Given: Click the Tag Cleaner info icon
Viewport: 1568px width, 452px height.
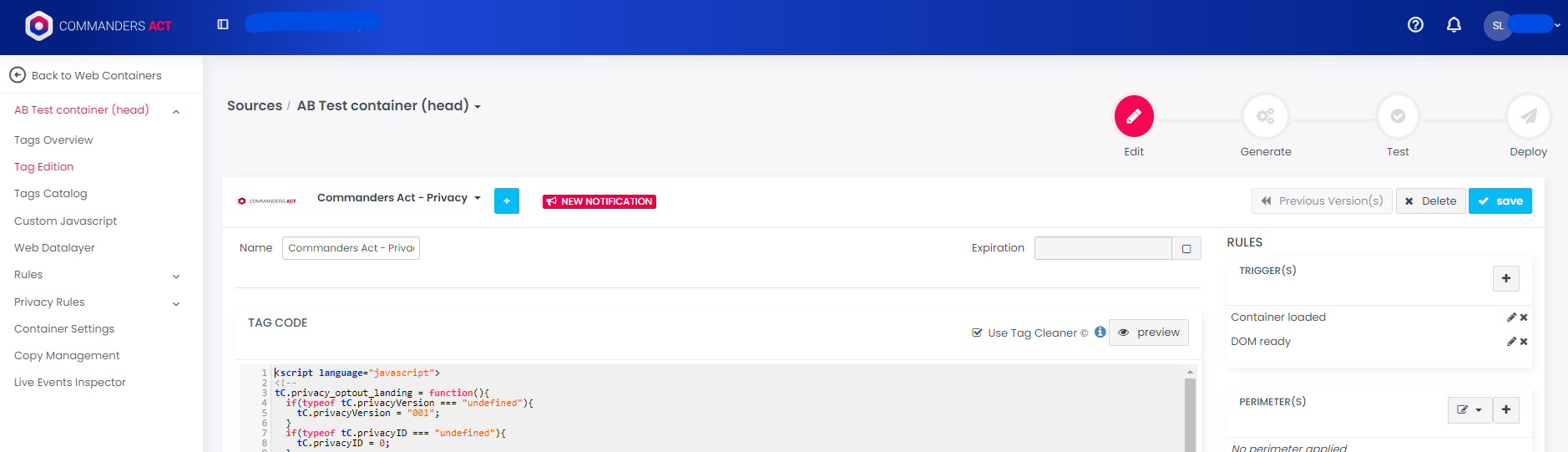Looking at the screenshot, I should point(1100,332).
